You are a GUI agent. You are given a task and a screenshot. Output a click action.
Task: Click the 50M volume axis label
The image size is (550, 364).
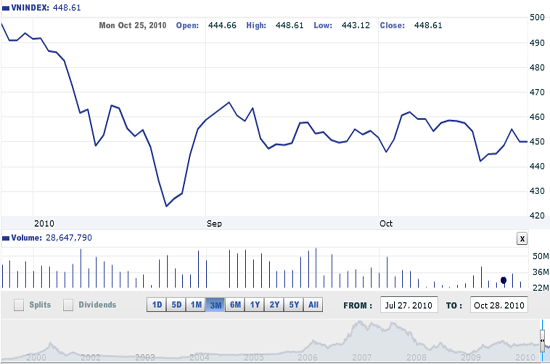tap(541, 256)
